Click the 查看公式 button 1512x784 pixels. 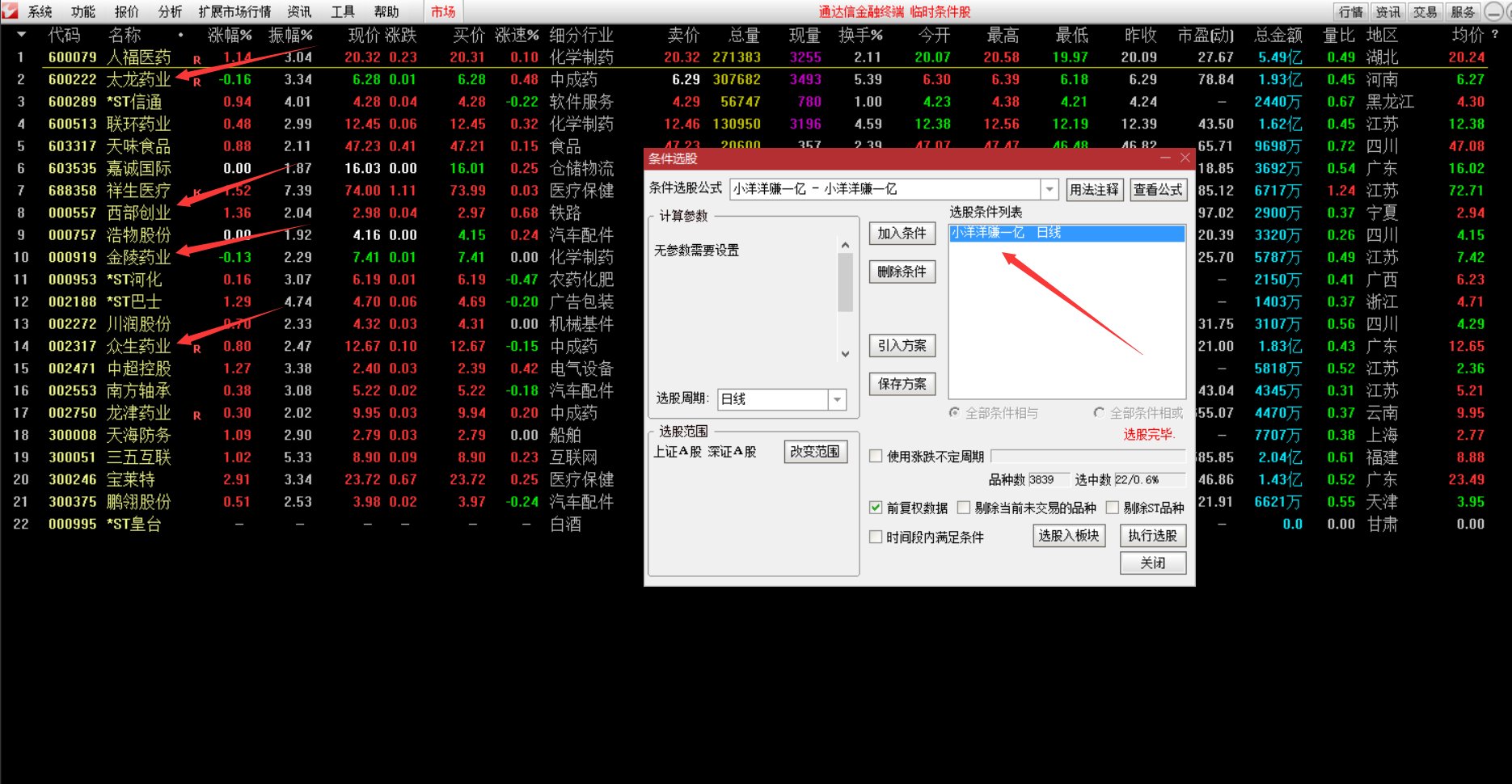(x=1158, y=189)
